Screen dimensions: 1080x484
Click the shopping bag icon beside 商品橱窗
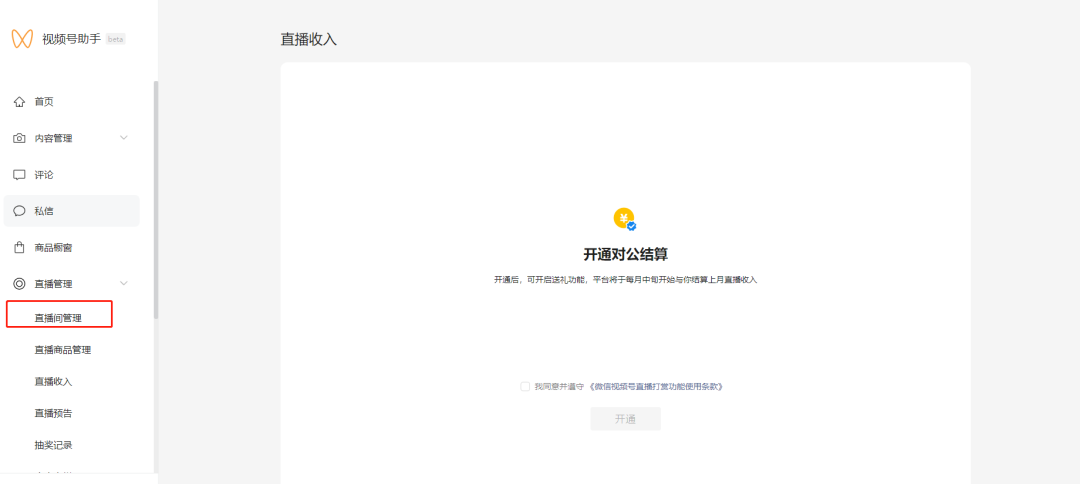(19, 247)
